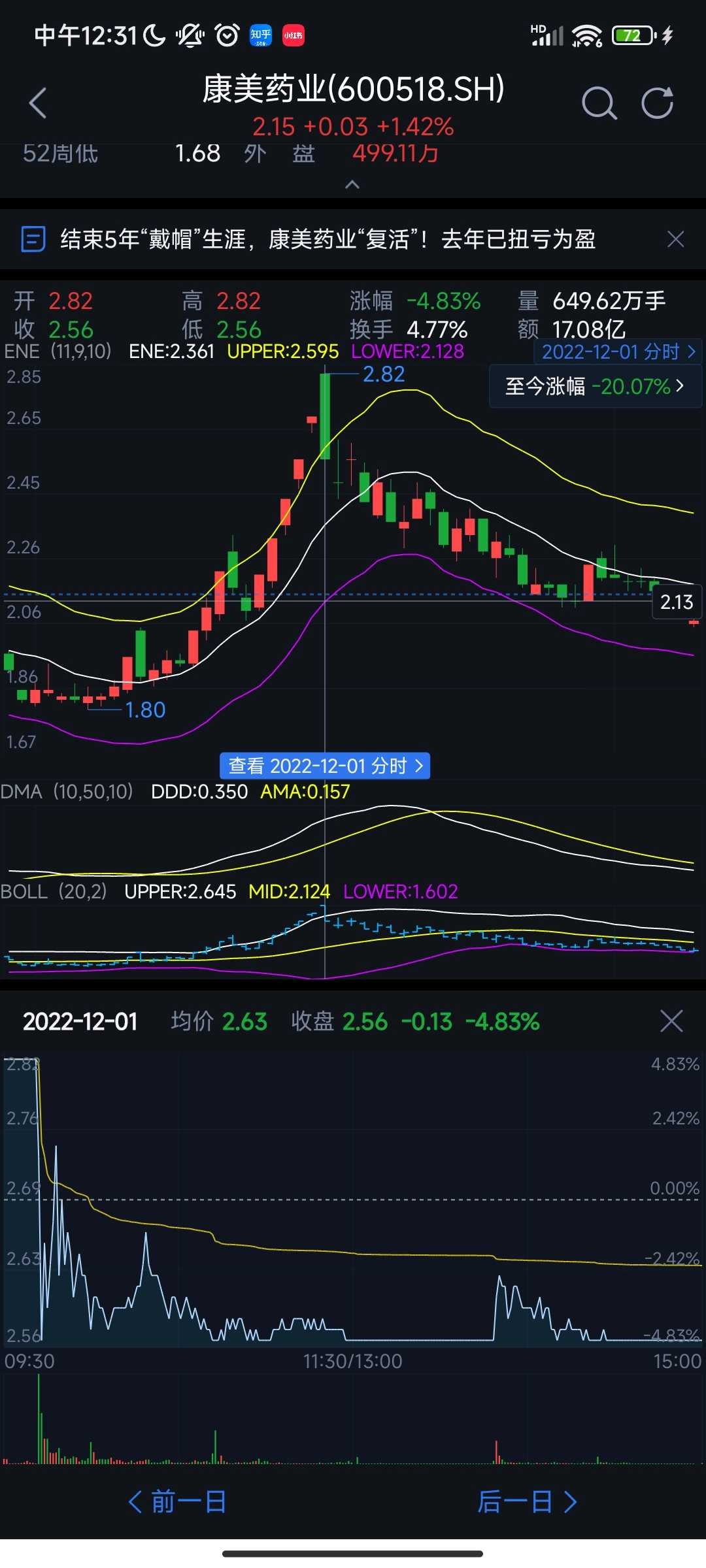Close the 2022-12-01 intraday panel
Screen dimensions: 706x1568
[x=671, y=1021]
